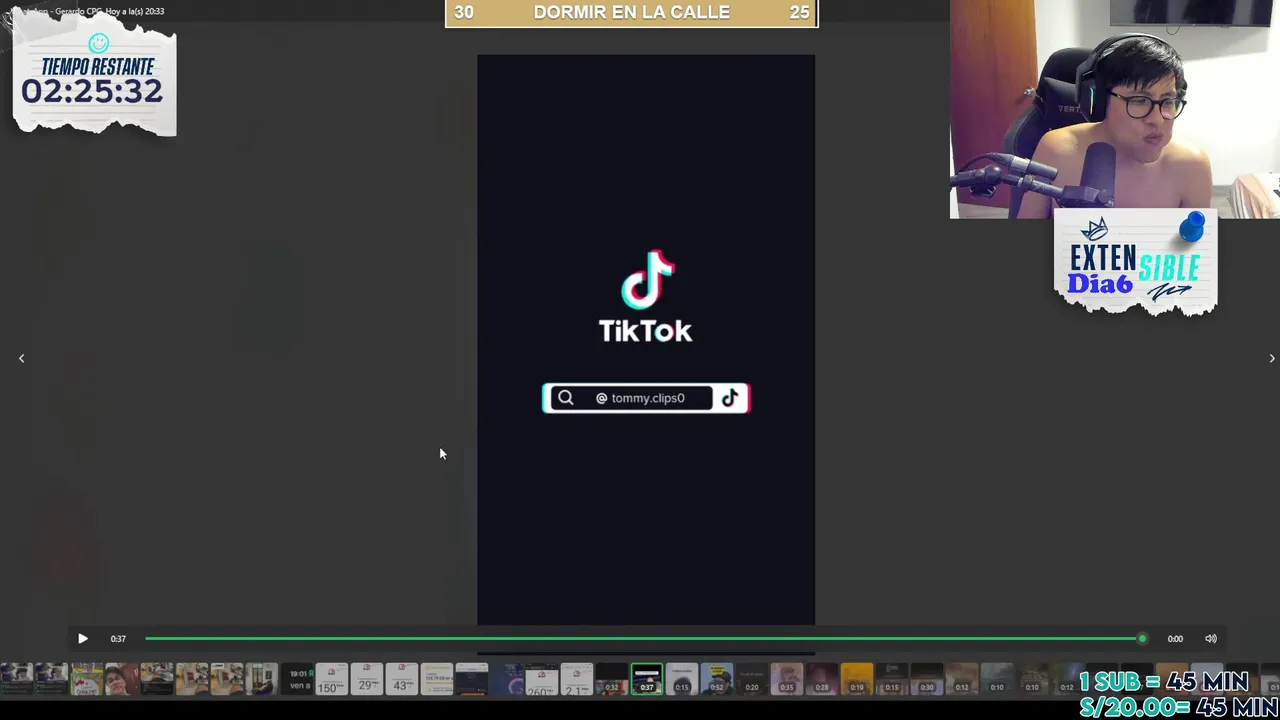Open the face with glasses photo thumbnail
The width and height of the screenshot is (1280, 720).
tap(121, 679)
